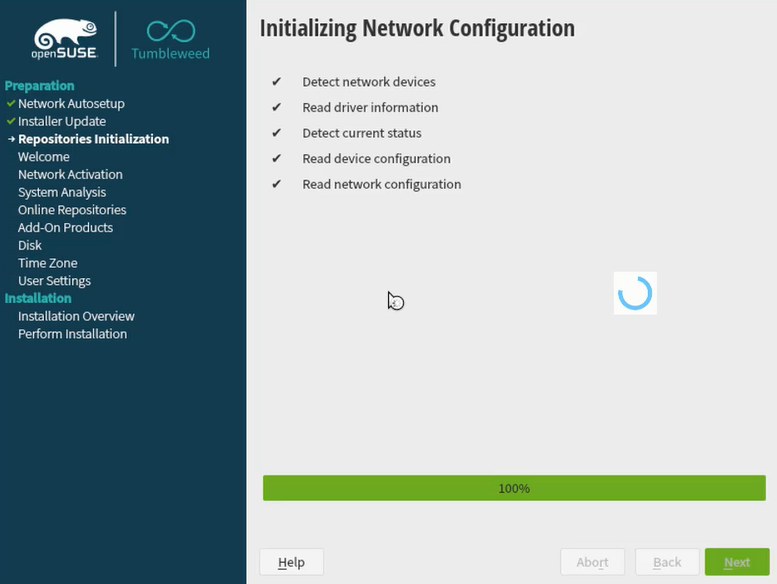Click the Detect network devices text
777x584 pixels.
(x=369, y=82)
